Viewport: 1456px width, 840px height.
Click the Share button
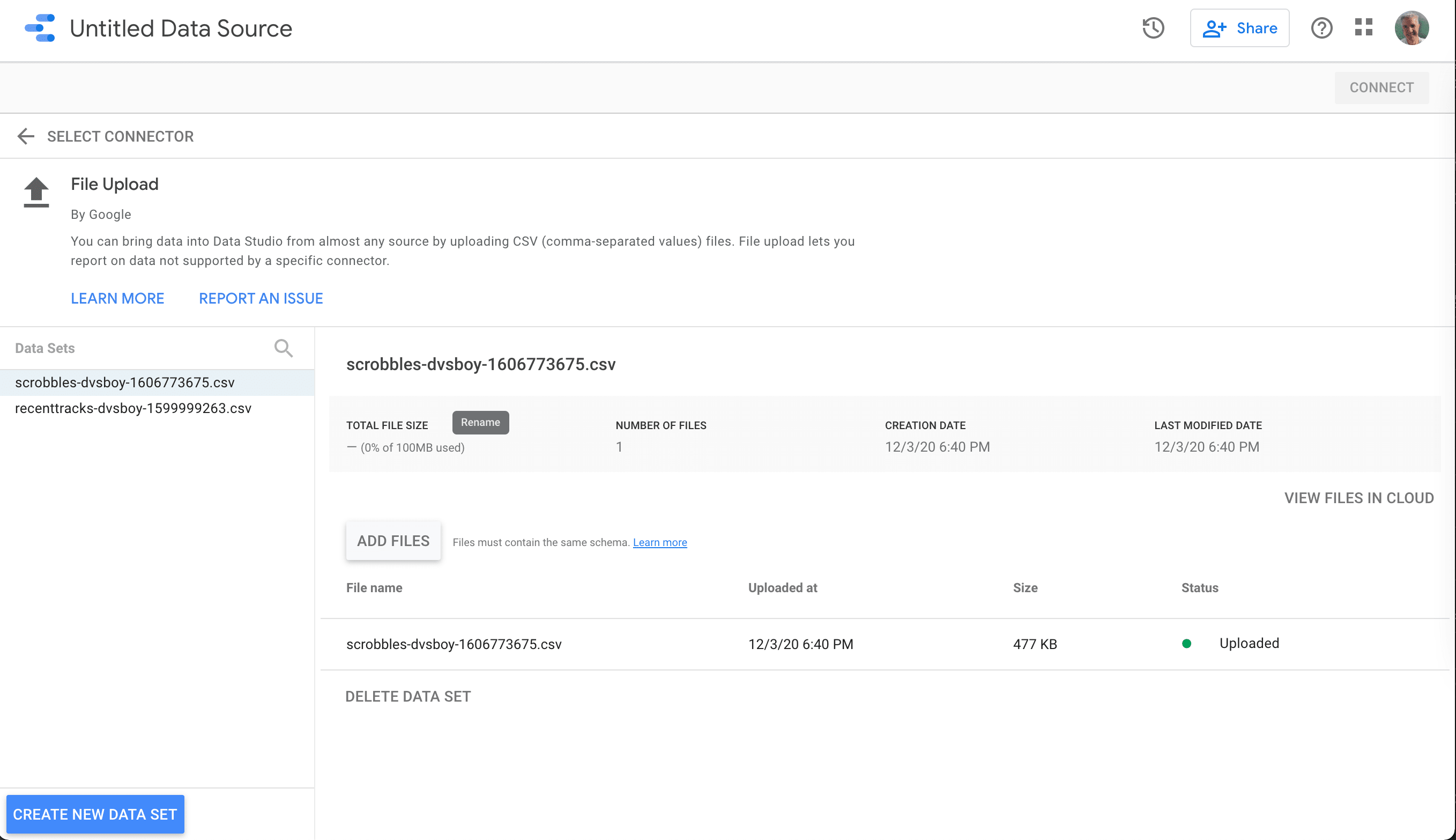[x=1239, y=28]
